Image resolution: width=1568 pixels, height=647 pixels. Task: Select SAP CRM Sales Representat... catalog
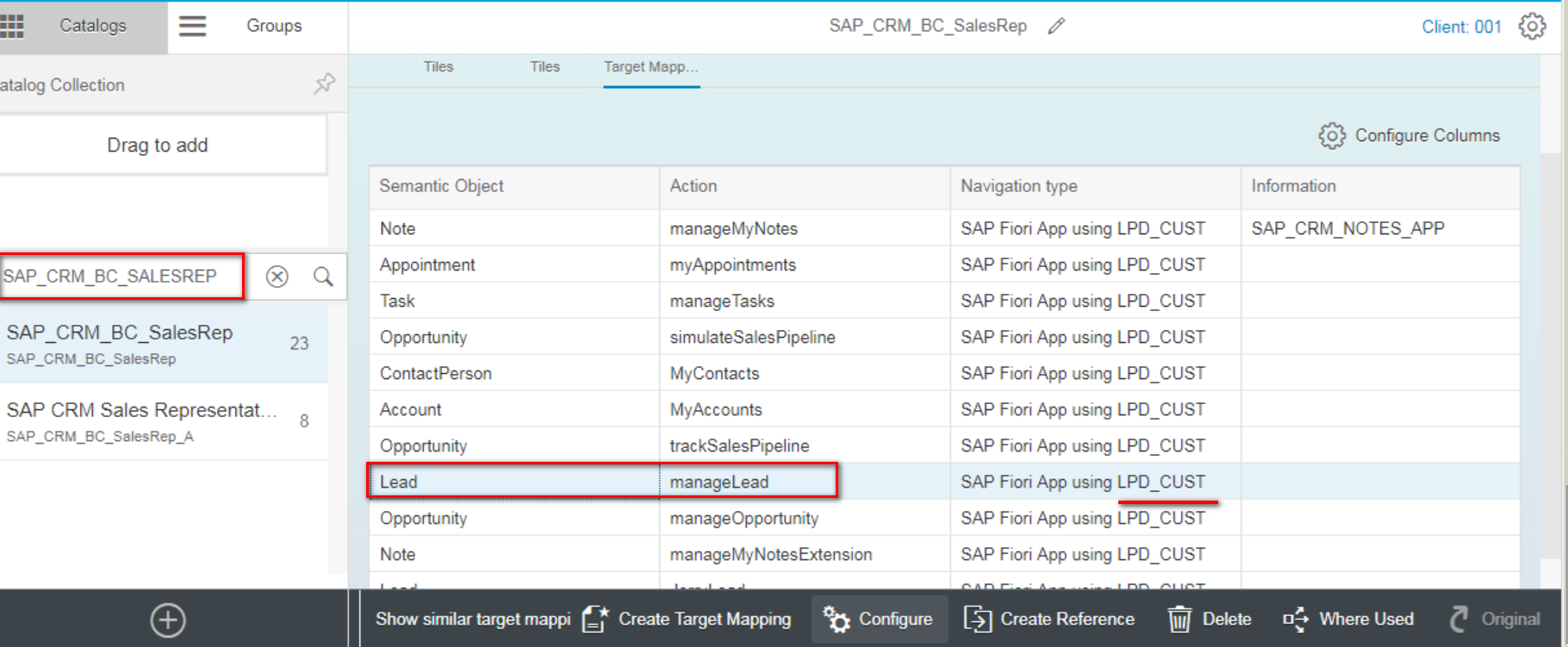[x=164, y=421]
